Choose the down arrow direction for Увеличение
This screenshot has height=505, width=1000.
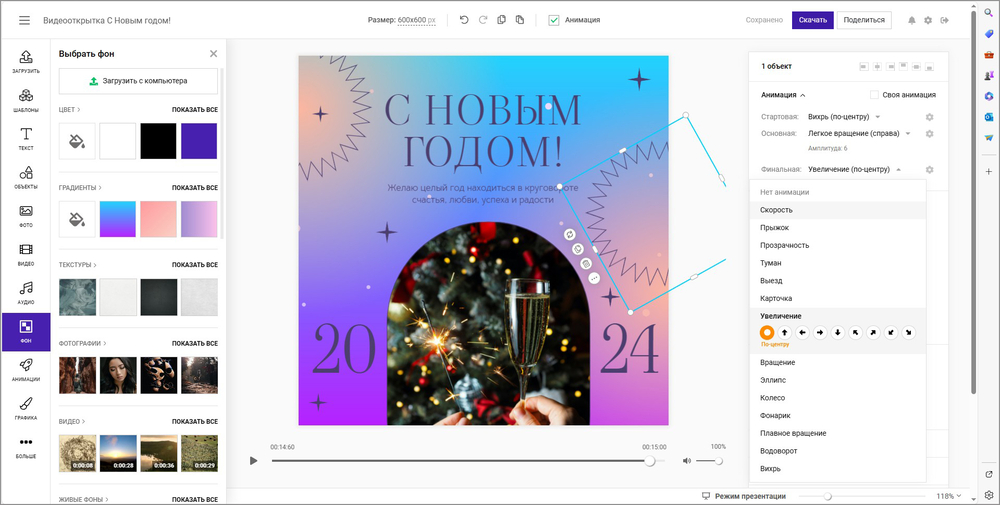pos(838,332)
